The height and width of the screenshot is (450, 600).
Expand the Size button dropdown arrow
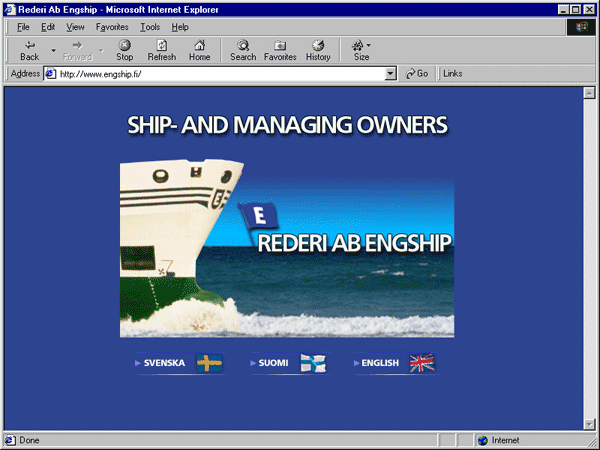pos(369,45)
